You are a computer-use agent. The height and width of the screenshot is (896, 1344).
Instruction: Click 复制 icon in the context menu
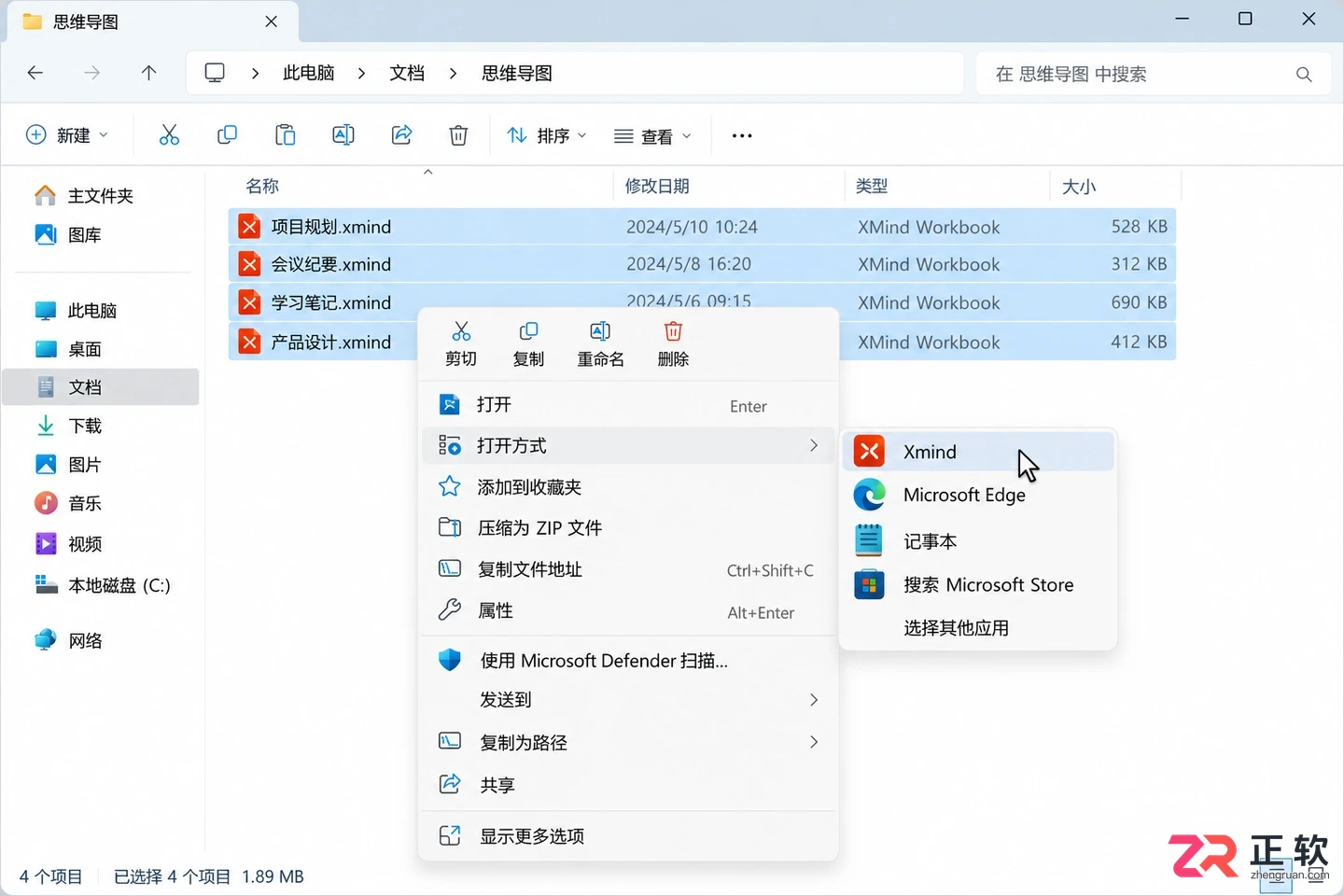[x=528, y=343]
